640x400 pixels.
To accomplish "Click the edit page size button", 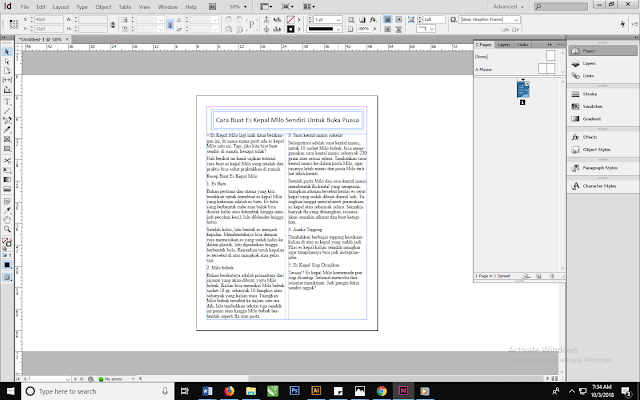I will click(x=526, y=276).
